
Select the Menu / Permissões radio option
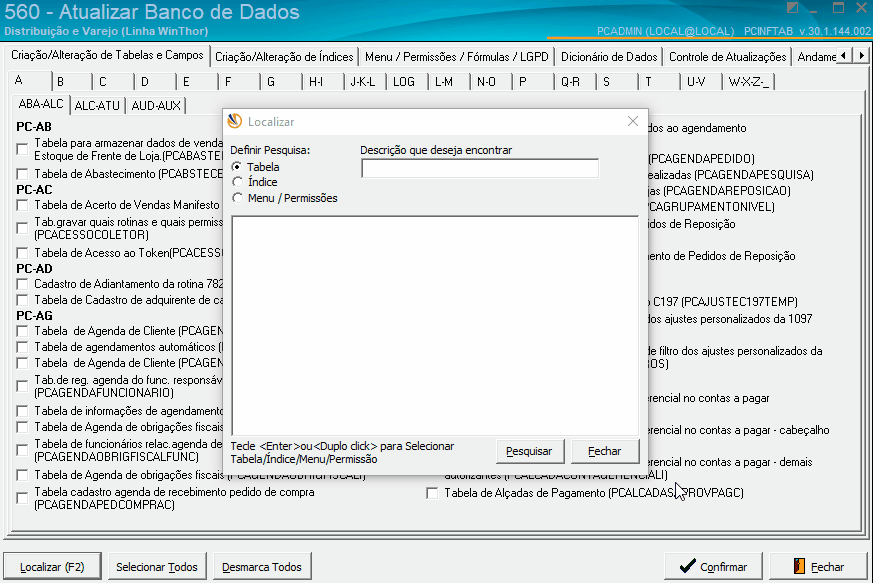(x=237, y=198)
